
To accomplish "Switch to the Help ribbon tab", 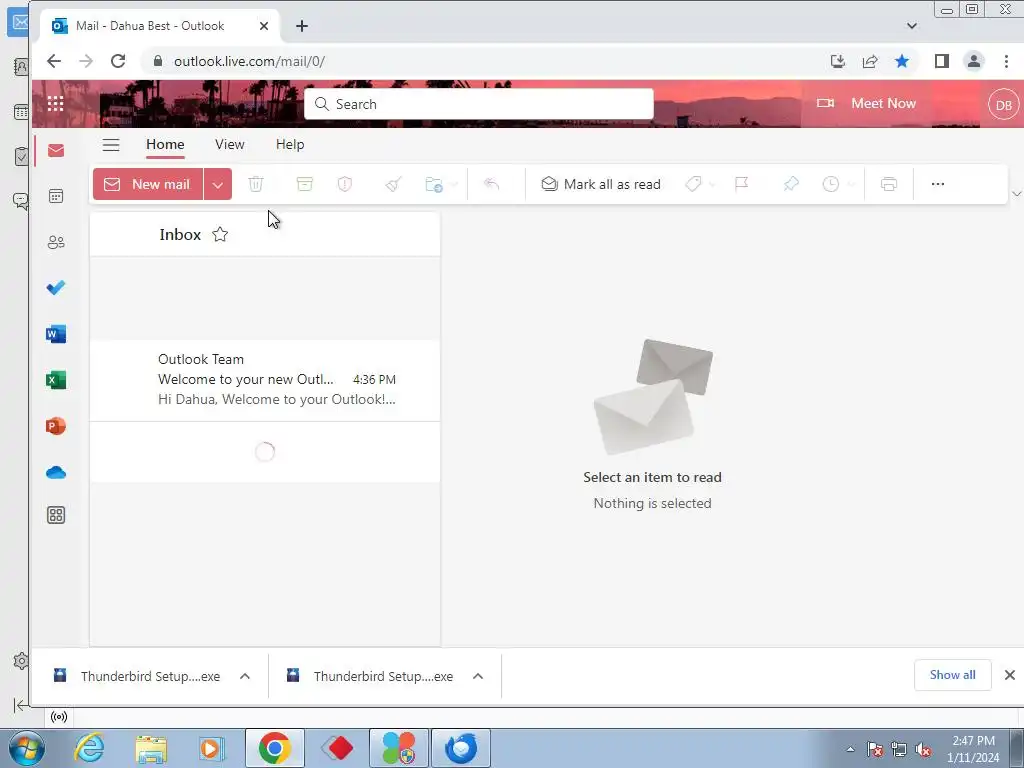I will pos(290,144).
